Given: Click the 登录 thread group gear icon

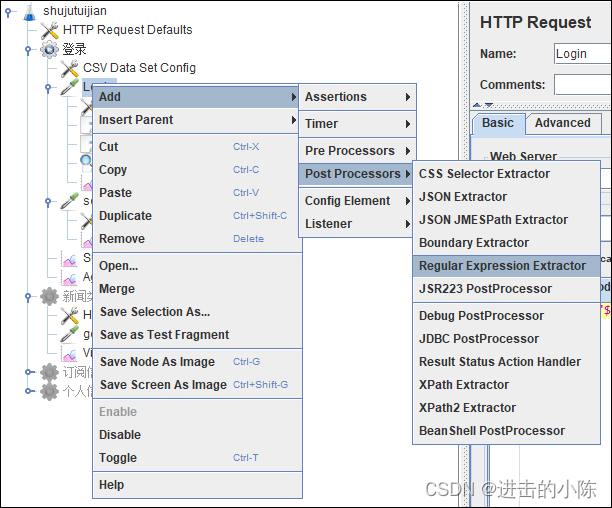Looking at the screenshot, I should tap(49, 50).
